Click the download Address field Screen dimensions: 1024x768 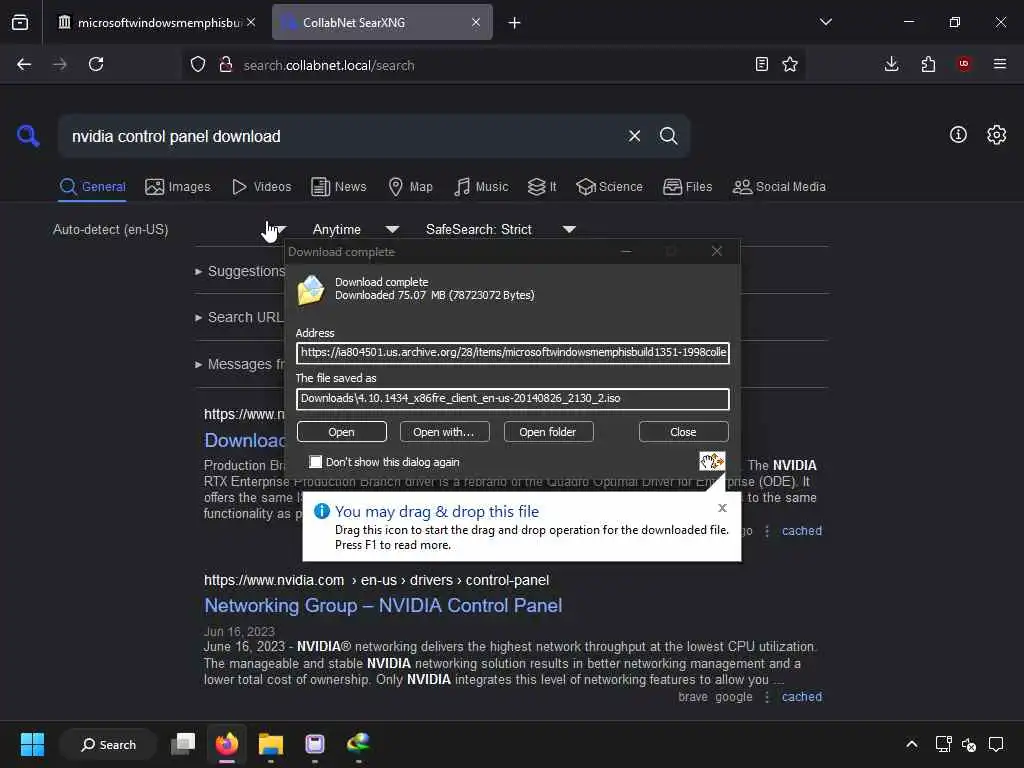513,353
